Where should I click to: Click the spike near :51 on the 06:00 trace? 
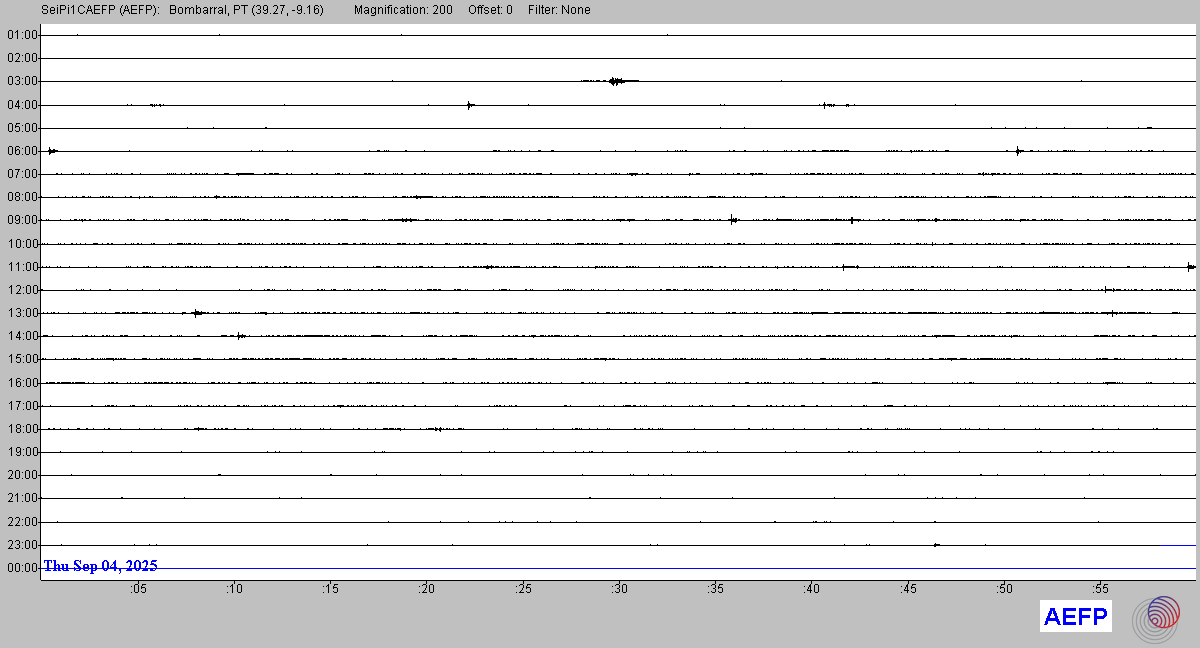1018,151
